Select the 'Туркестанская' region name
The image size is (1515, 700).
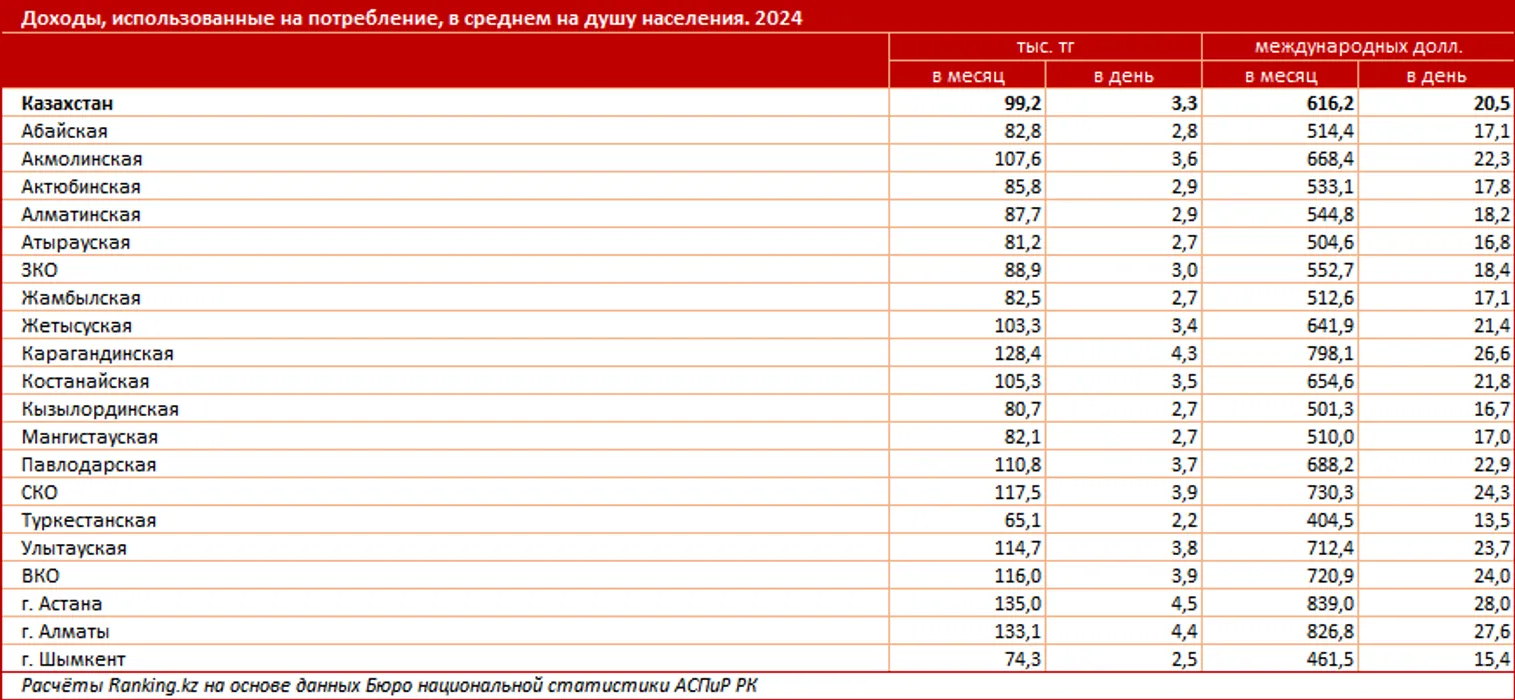click(89, 521)
